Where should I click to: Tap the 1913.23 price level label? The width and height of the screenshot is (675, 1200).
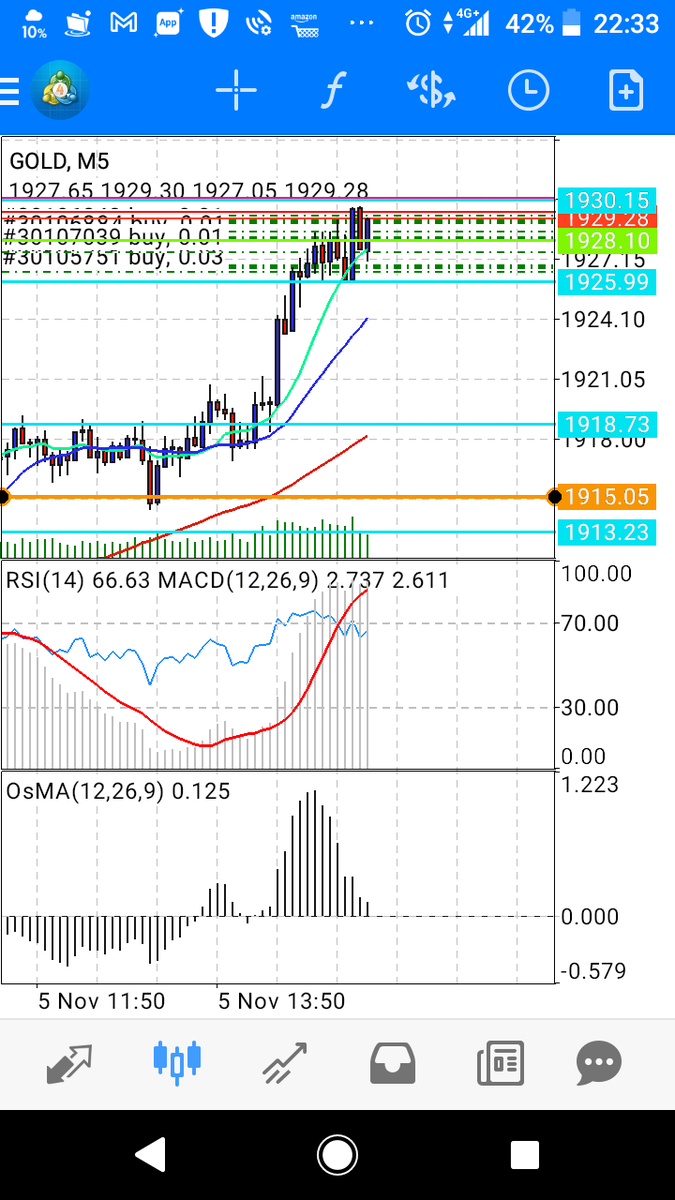pos(608,532)
